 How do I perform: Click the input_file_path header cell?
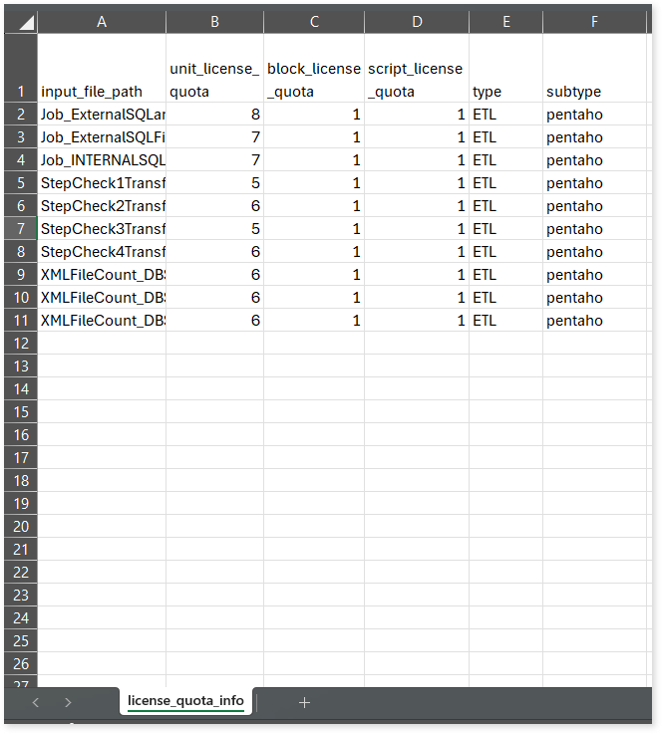click(x=101, y=91)
